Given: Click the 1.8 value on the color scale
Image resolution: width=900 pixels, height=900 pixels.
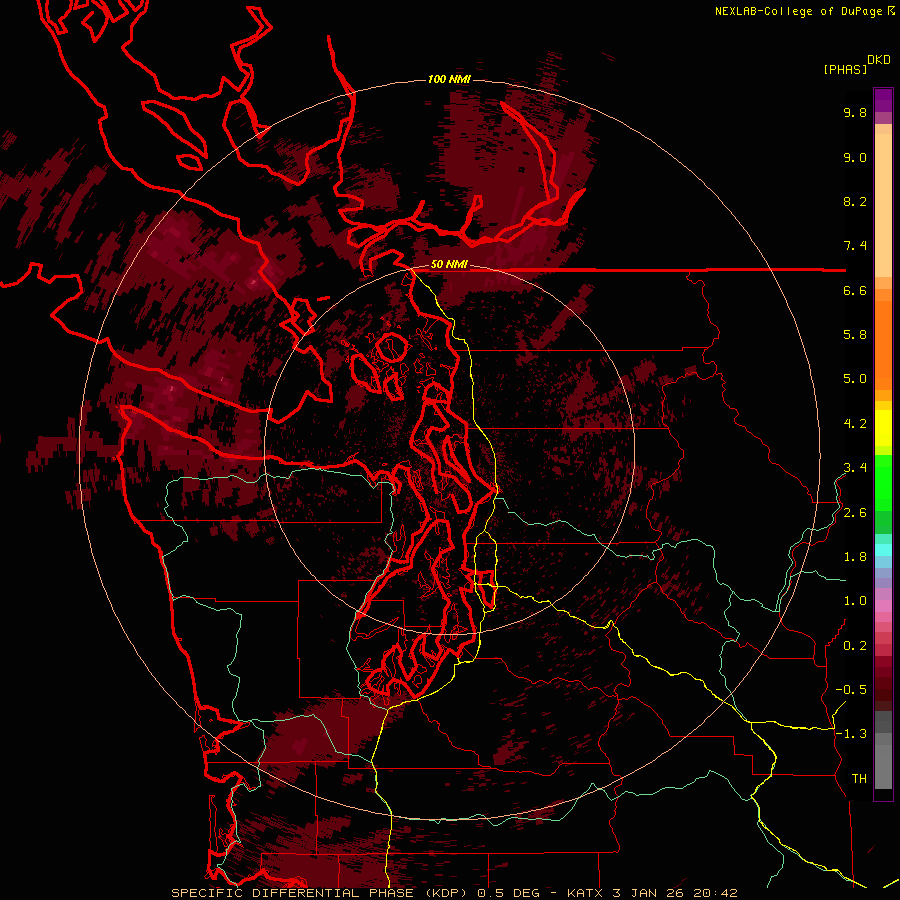Looking at the screenshot, I should point(855,557).
